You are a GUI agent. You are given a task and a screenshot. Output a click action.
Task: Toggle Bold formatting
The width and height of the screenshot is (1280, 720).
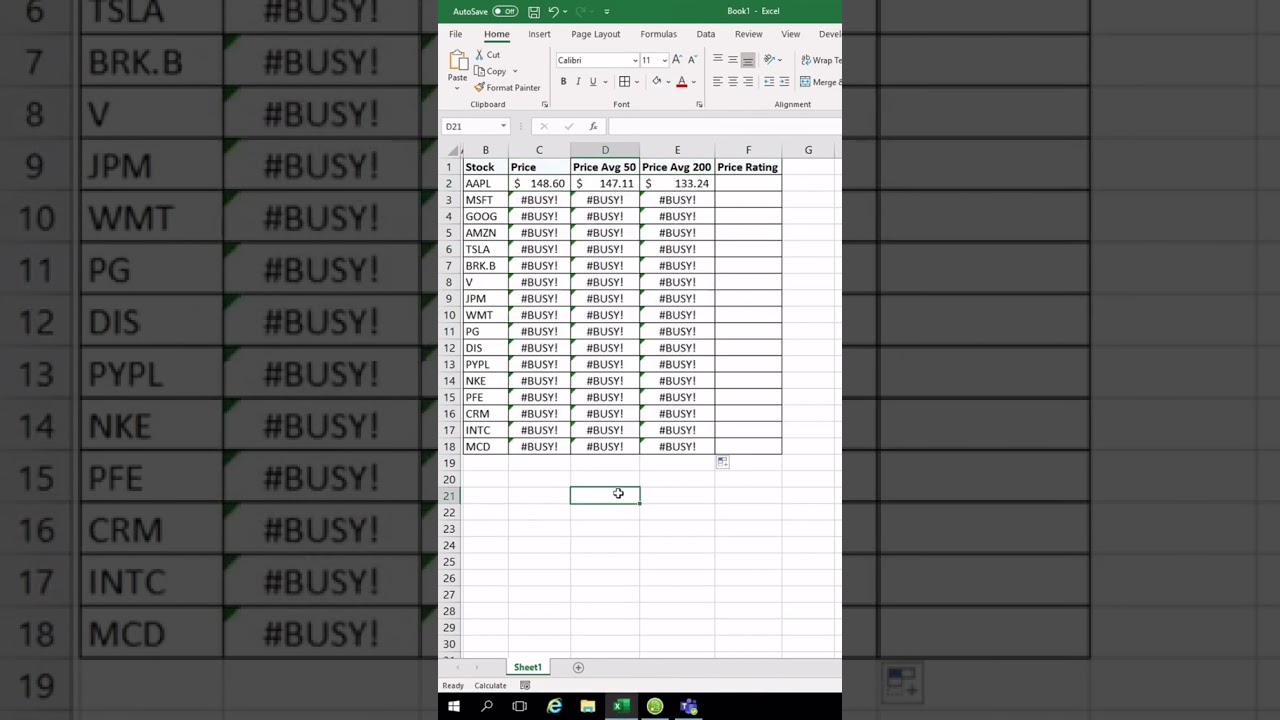(563, 82)
